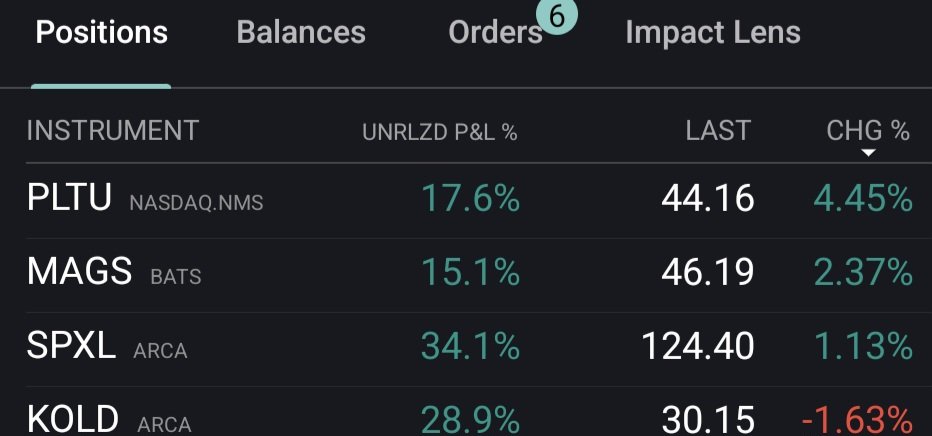Click PLTU change value 4.45%

(862, 199)
